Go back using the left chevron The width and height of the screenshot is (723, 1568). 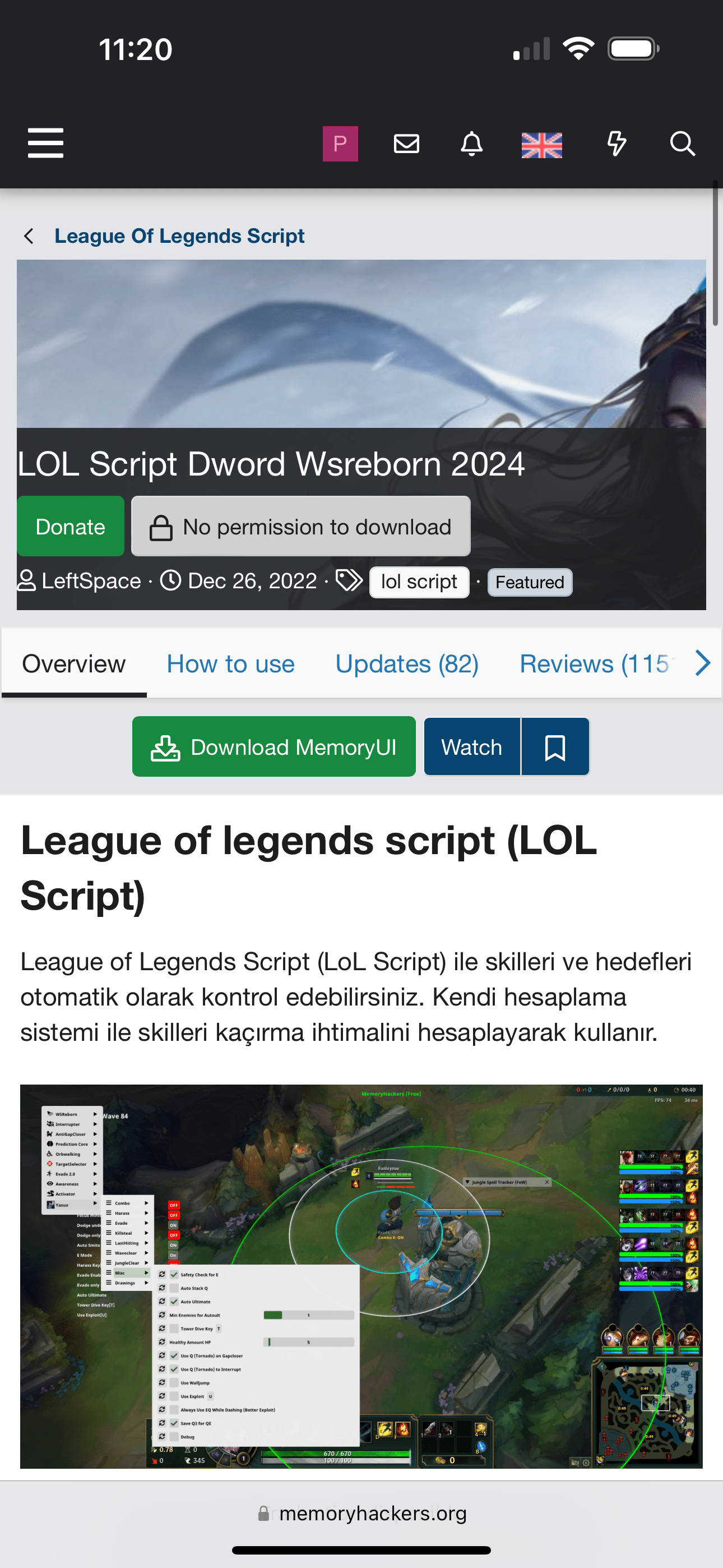point(29,236)
